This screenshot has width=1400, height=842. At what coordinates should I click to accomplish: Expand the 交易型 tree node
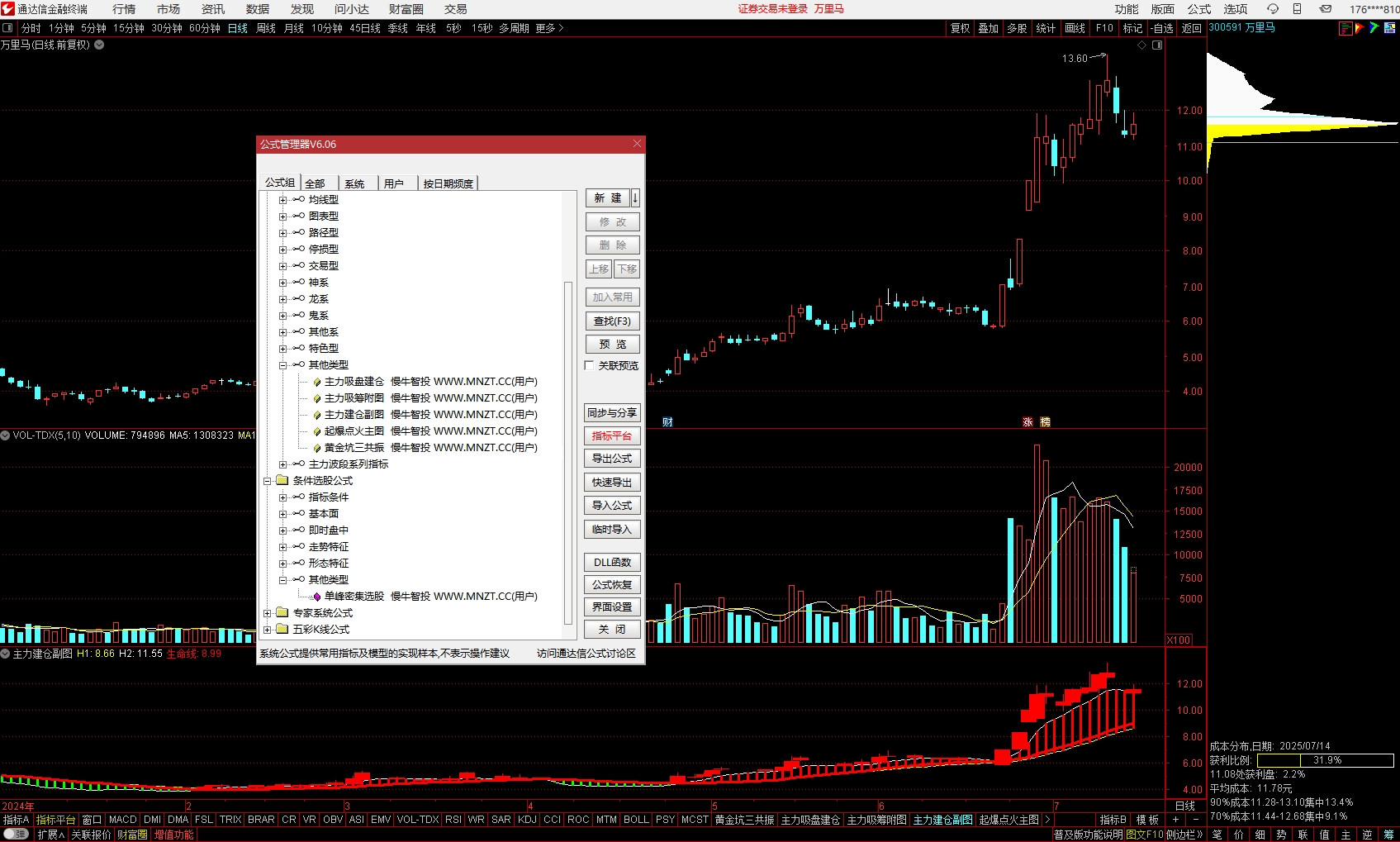pyautogui.click(x=282, y=266)
